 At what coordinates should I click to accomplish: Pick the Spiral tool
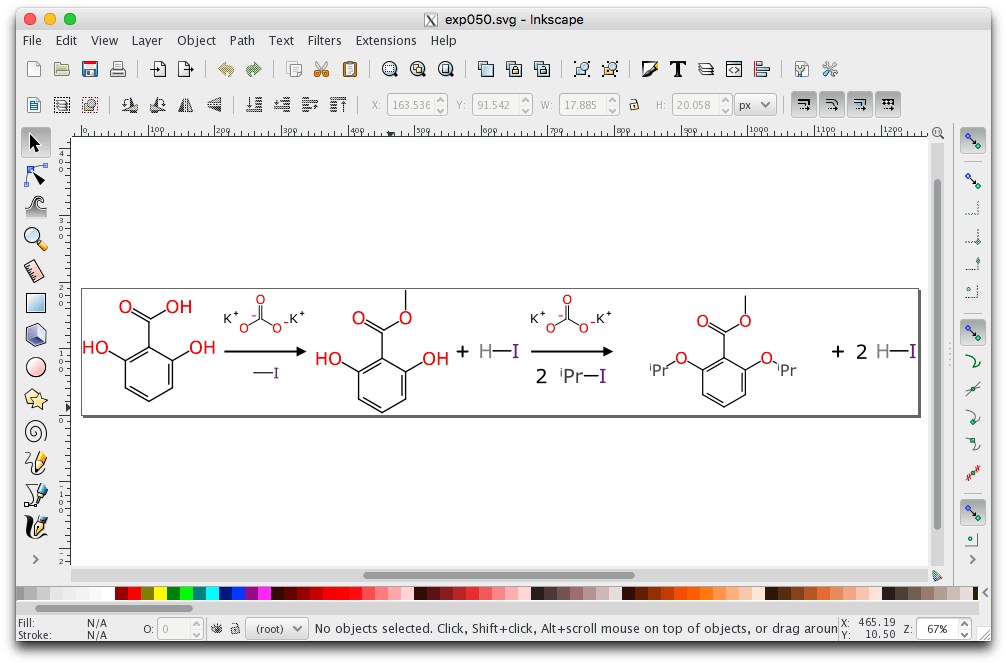click(x=35, y=431)
